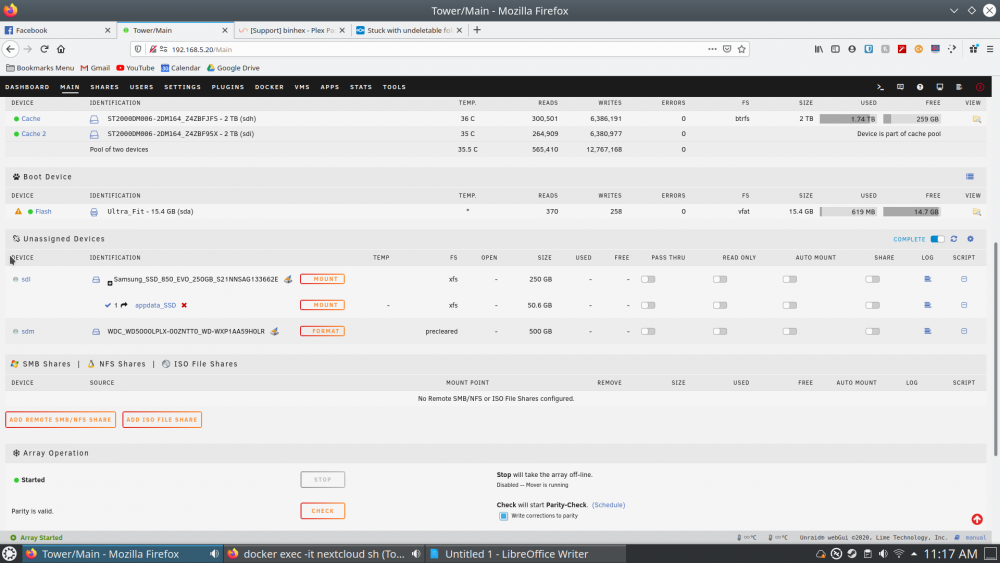The width and height of the screenshot is (1000, 563).
Task: Click the red power icon in header
Action: [980, 87]
